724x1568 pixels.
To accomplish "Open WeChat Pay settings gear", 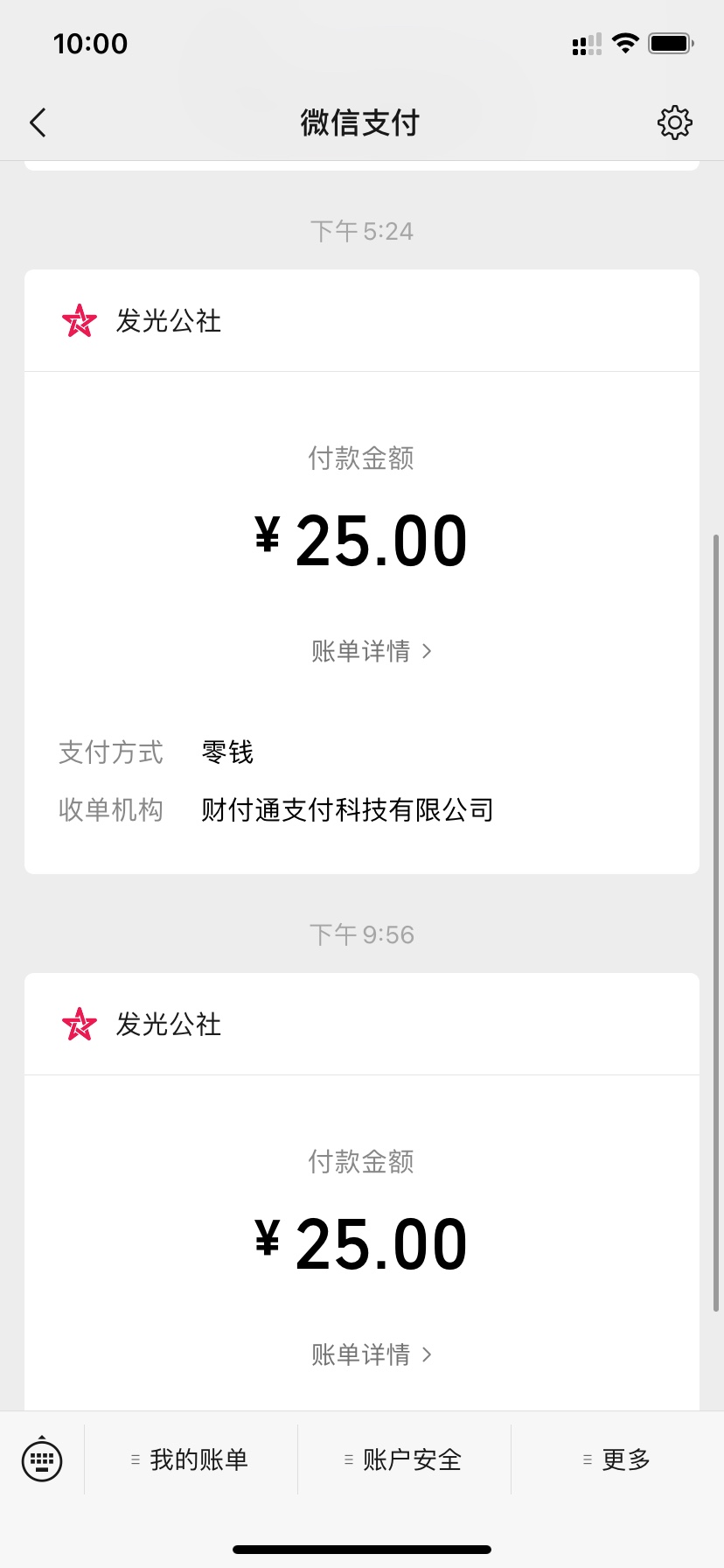I will click(674, 123).
